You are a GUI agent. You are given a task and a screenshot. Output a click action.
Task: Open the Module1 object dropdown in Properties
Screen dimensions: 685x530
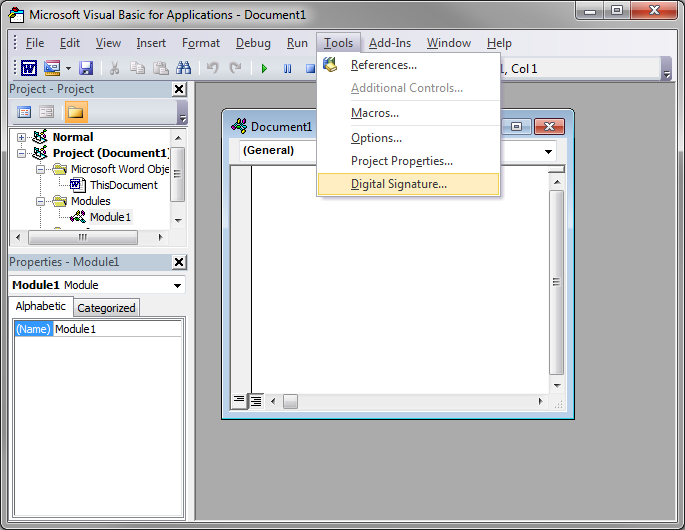(177, 285)
